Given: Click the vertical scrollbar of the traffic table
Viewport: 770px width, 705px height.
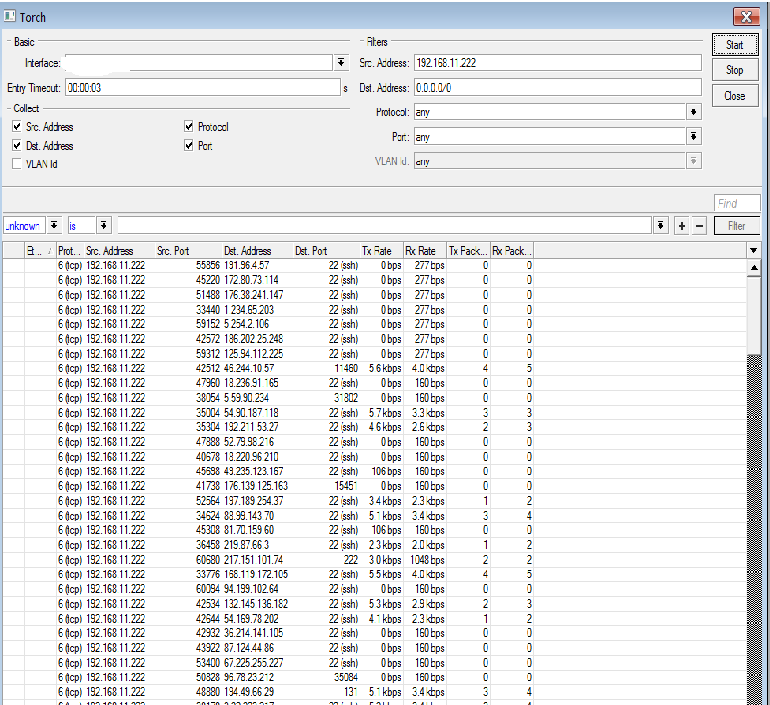Looking at the screenshot, I should tap(753, 480).
